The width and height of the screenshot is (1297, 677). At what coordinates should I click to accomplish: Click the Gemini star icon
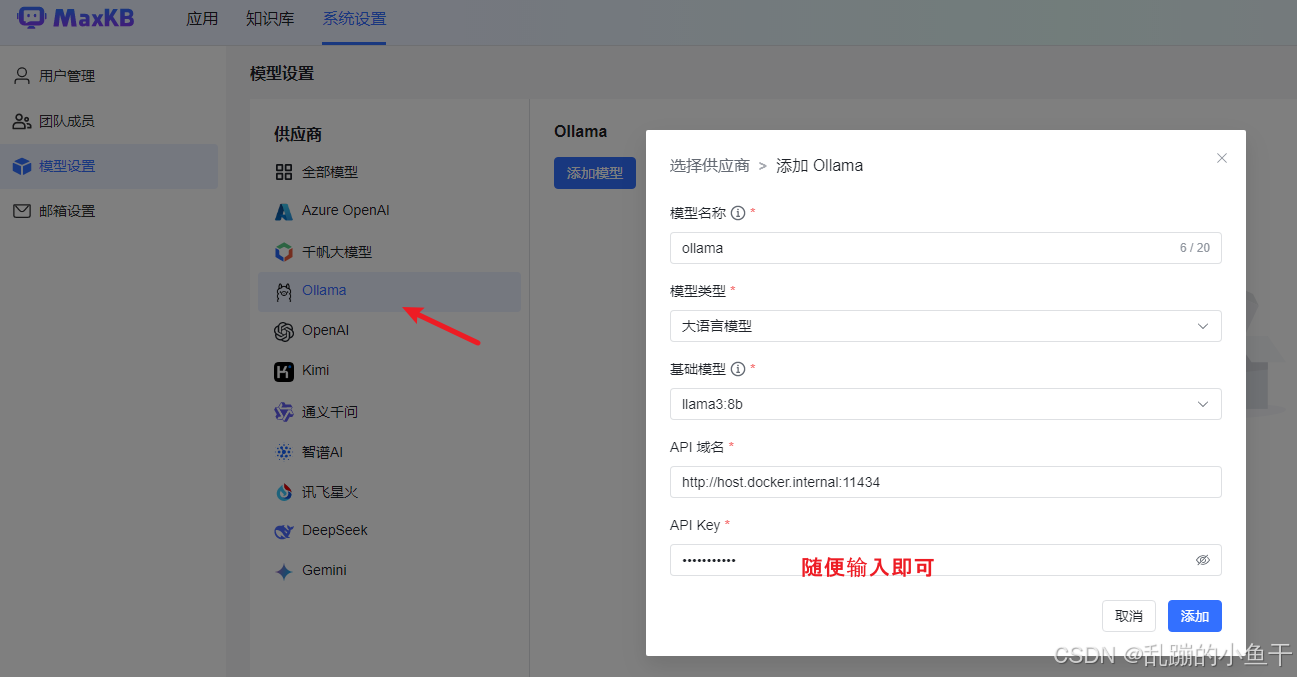[284, 571]
